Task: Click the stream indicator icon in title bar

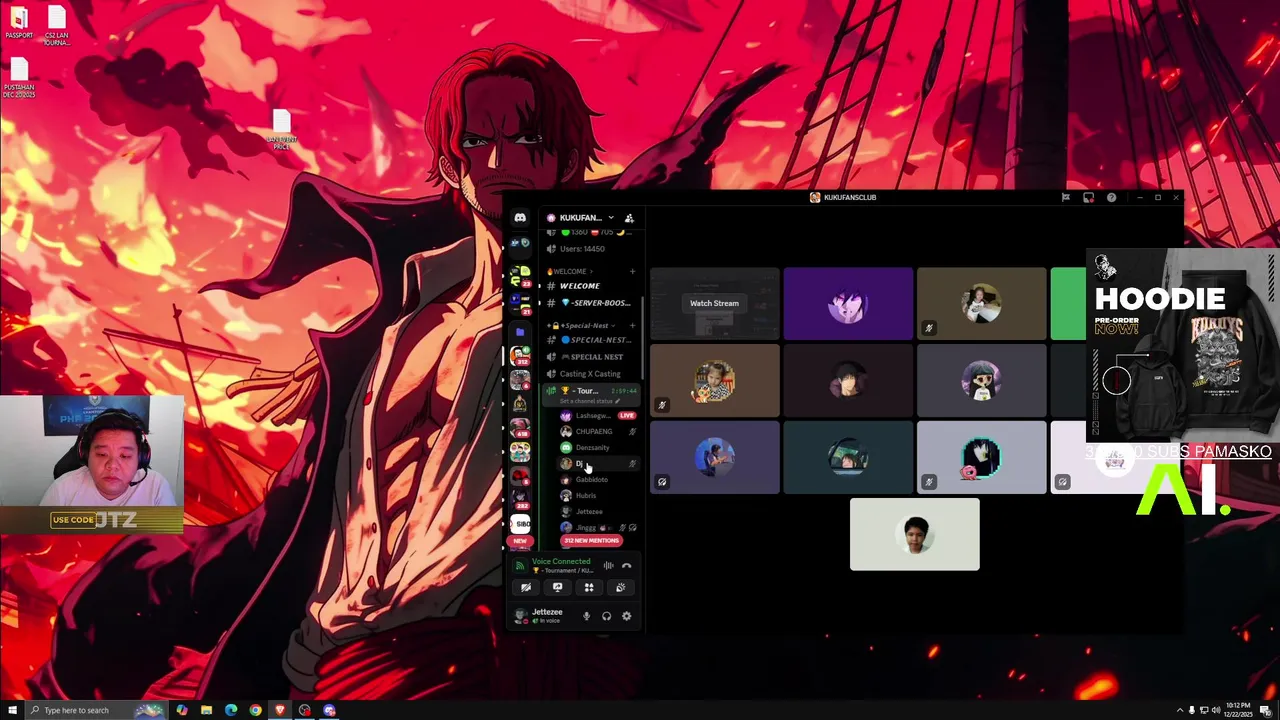Action: (x=1089, y=198)
